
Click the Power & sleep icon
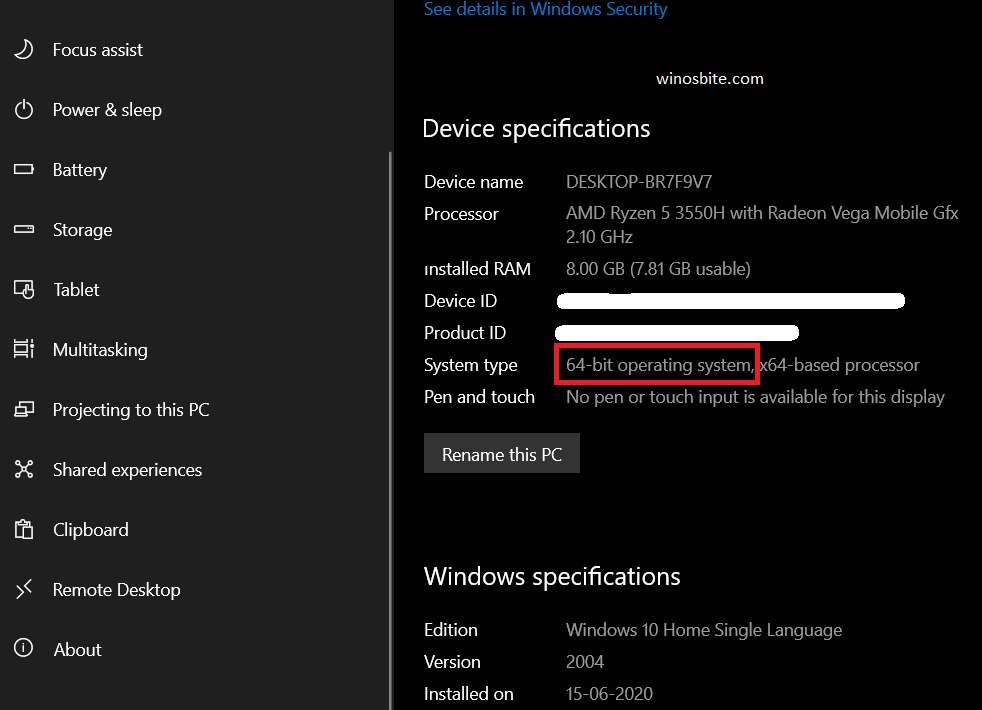pos(24,110)
